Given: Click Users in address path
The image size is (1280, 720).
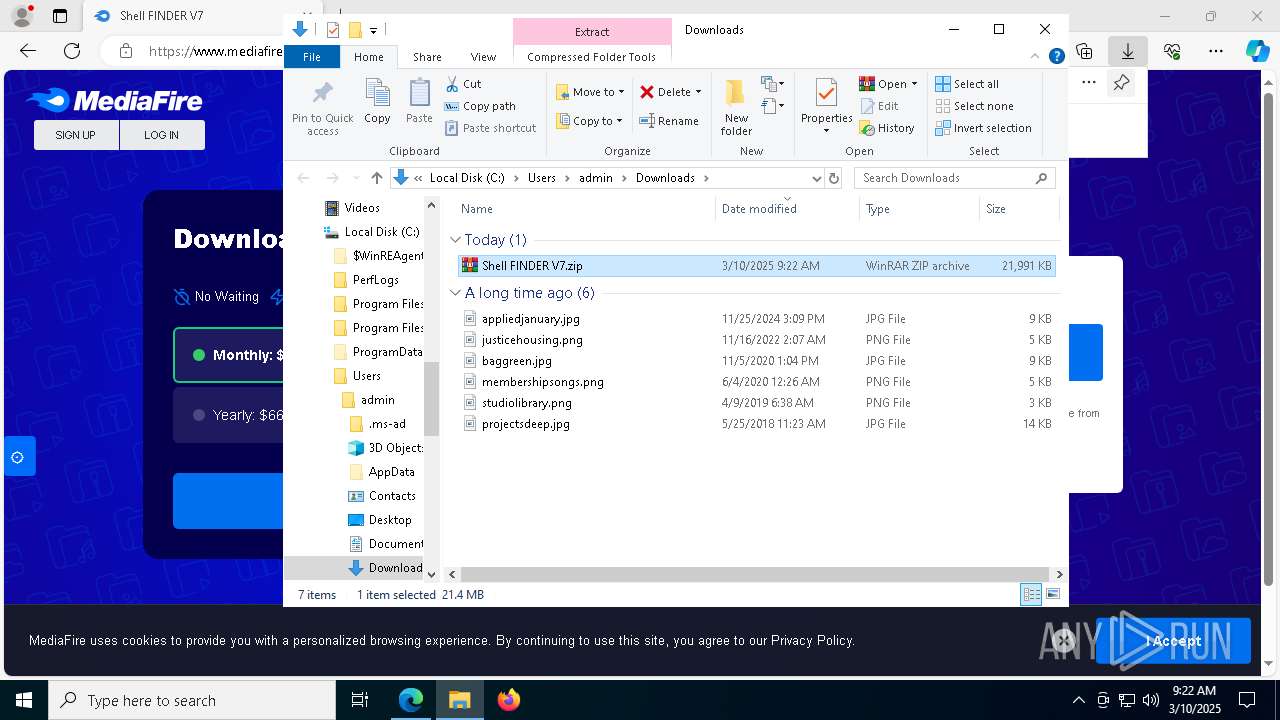Looking at the screenshot, I should (x=541, y=178).
